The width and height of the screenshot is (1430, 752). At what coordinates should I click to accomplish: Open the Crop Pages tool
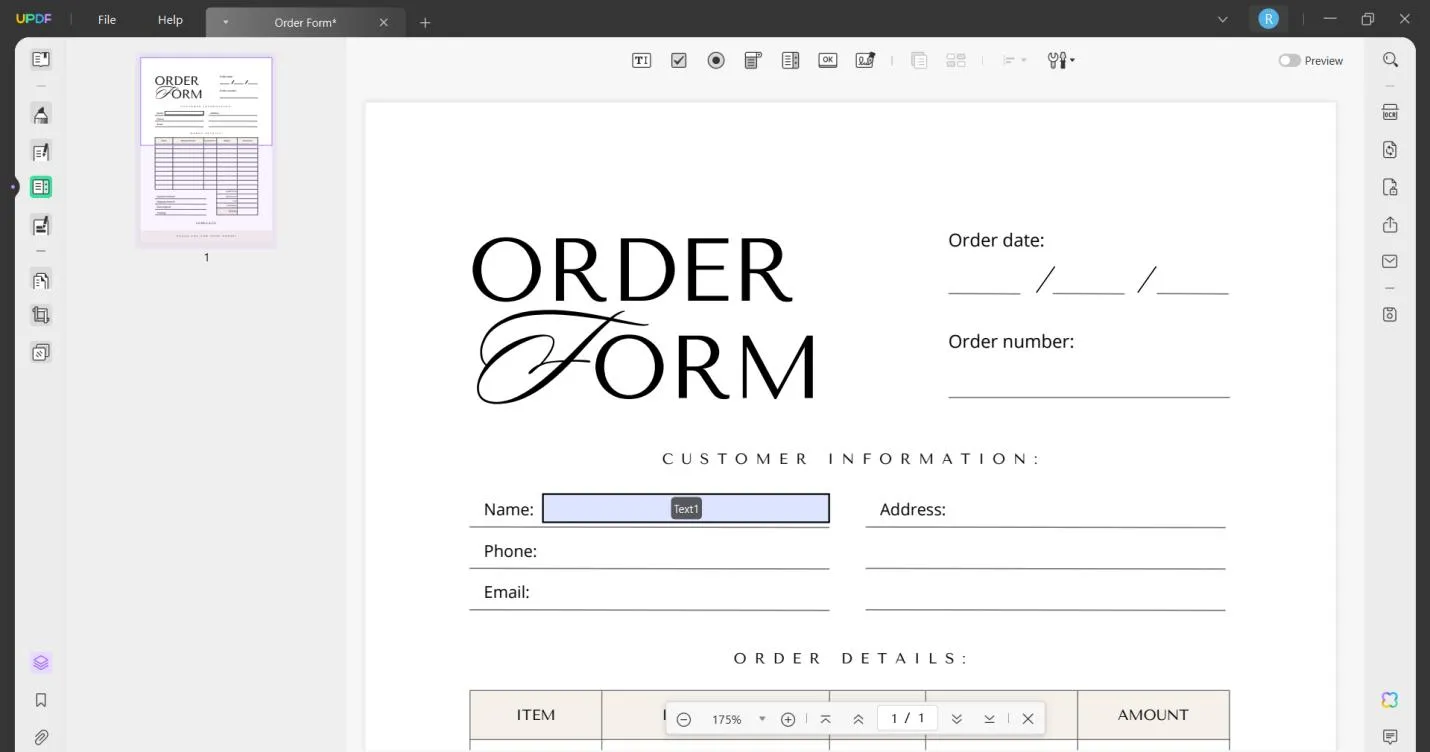pyautogui.click(x=41, y=315)
